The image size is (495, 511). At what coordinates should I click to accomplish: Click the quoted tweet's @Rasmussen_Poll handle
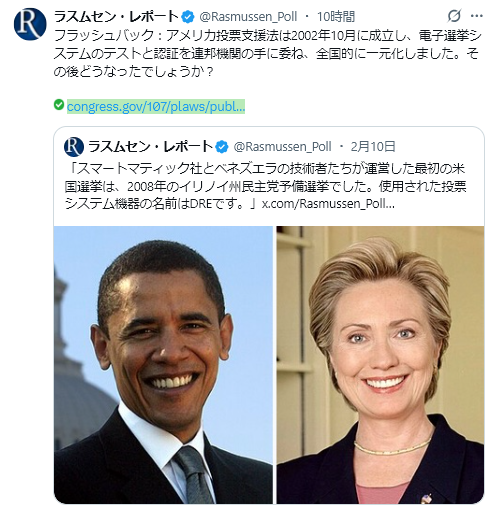pos(282,146)
